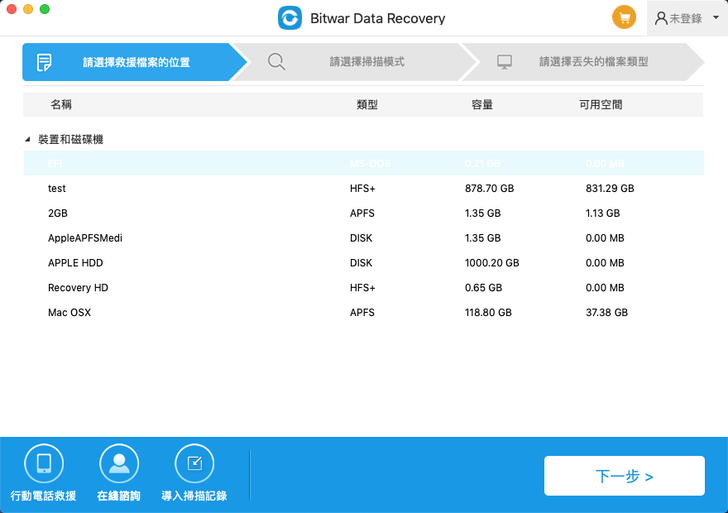Screen dimensions: 728x513
Task: Open 行動電話救援 phone rescue icon
Action: 43,464
